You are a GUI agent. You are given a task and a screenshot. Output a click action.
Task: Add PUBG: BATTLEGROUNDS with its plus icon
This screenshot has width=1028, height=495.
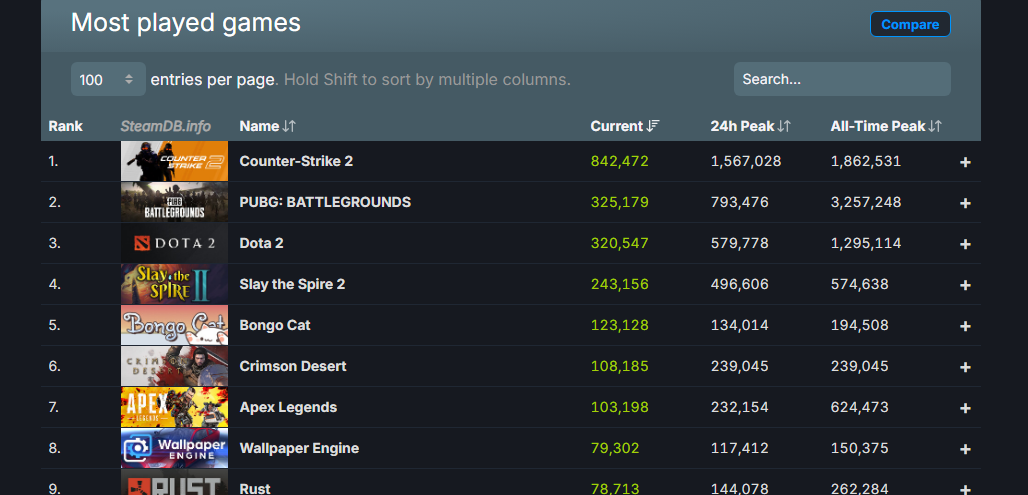pyautogui.click(x=965, y=203)
